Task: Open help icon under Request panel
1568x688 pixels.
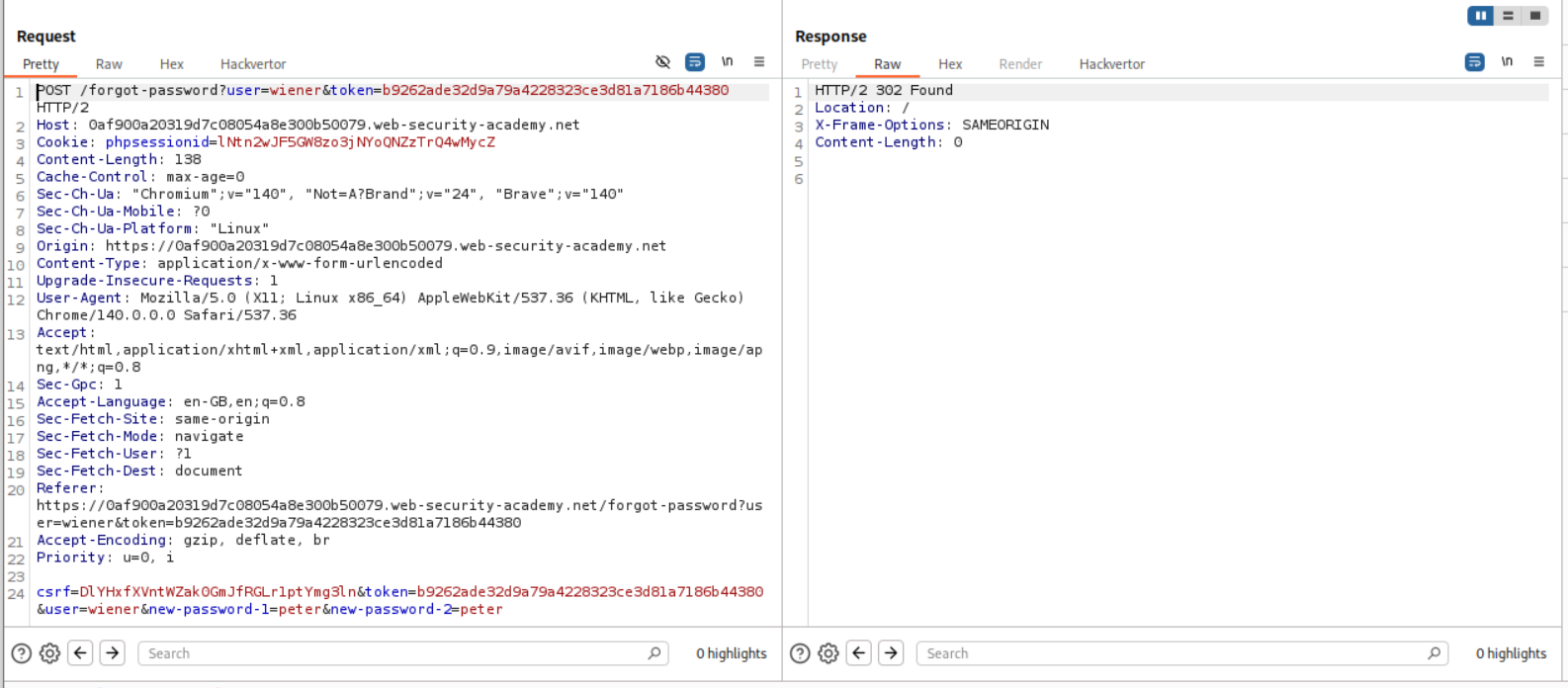Action: (21, 653)
